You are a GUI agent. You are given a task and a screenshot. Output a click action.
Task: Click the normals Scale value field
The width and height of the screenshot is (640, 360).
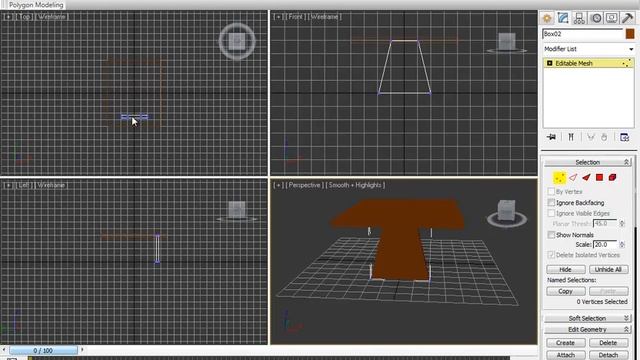[x=605, y=244]
